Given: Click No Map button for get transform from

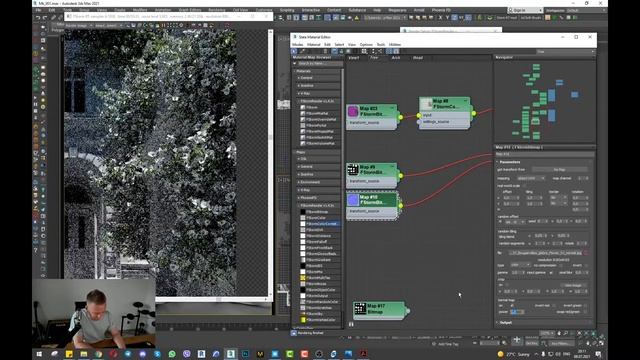Looking at the screenshot, I should pyautogui.click(x=559, y=169).
